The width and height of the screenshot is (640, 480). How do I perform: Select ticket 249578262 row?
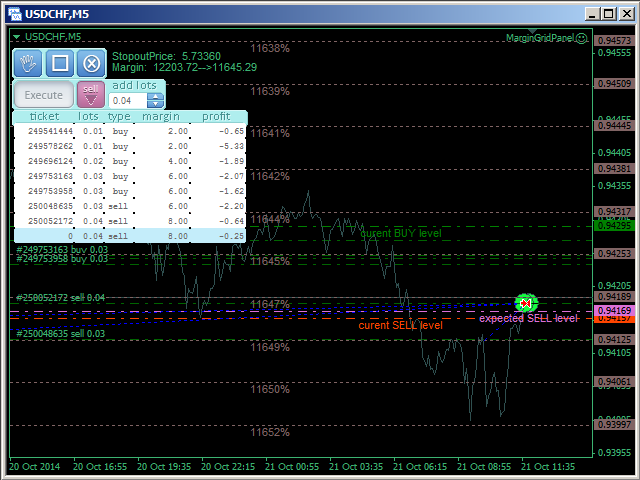click(130, 146)
